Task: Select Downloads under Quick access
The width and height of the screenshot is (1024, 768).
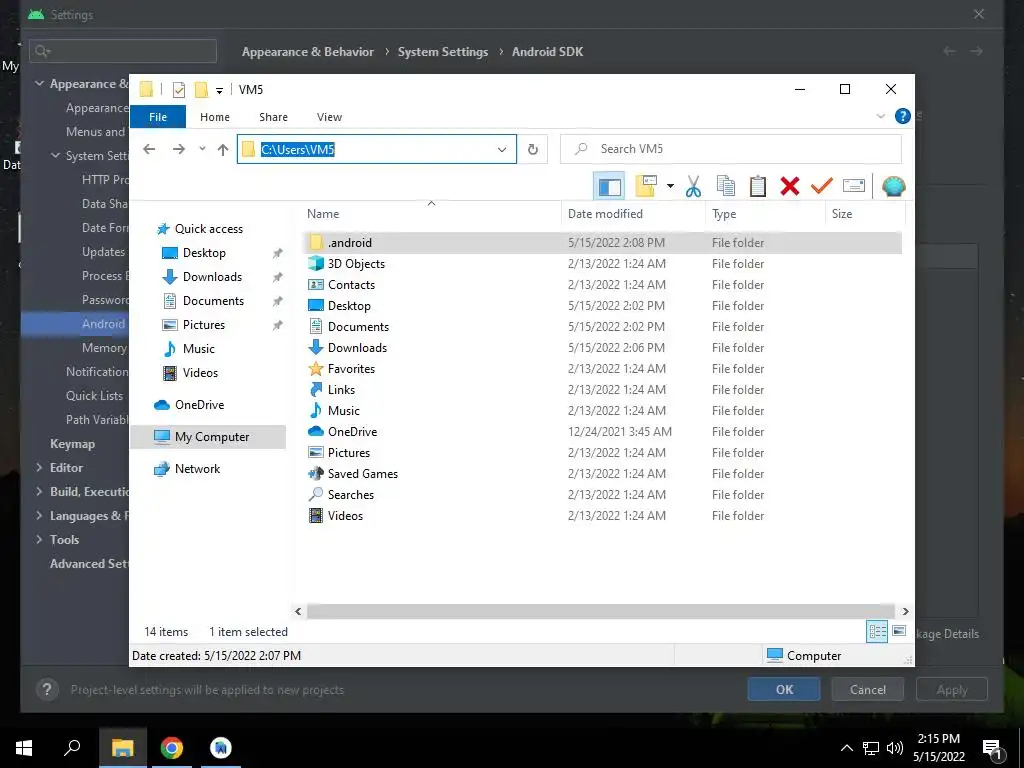Action: (x=212, y=277)
